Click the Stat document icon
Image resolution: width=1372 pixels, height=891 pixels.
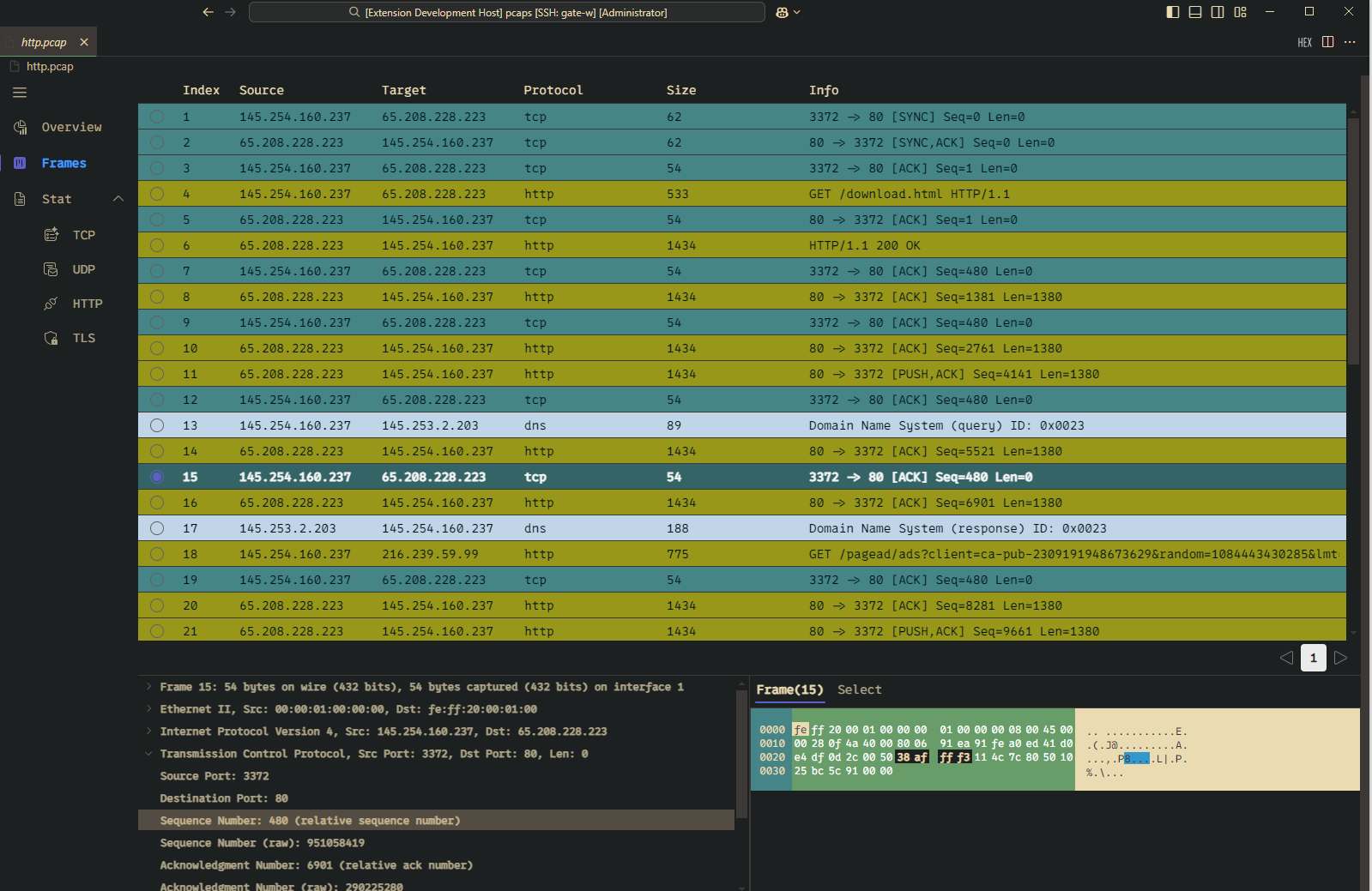click(21, 199)
